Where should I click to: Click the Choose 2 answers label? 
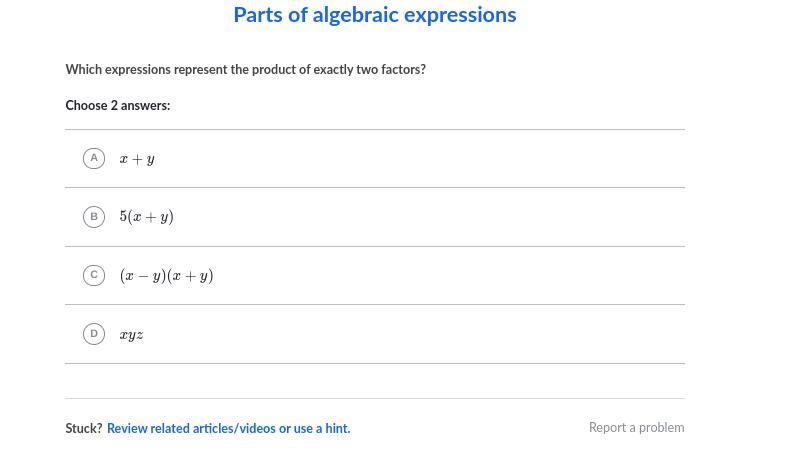(118, 105)
